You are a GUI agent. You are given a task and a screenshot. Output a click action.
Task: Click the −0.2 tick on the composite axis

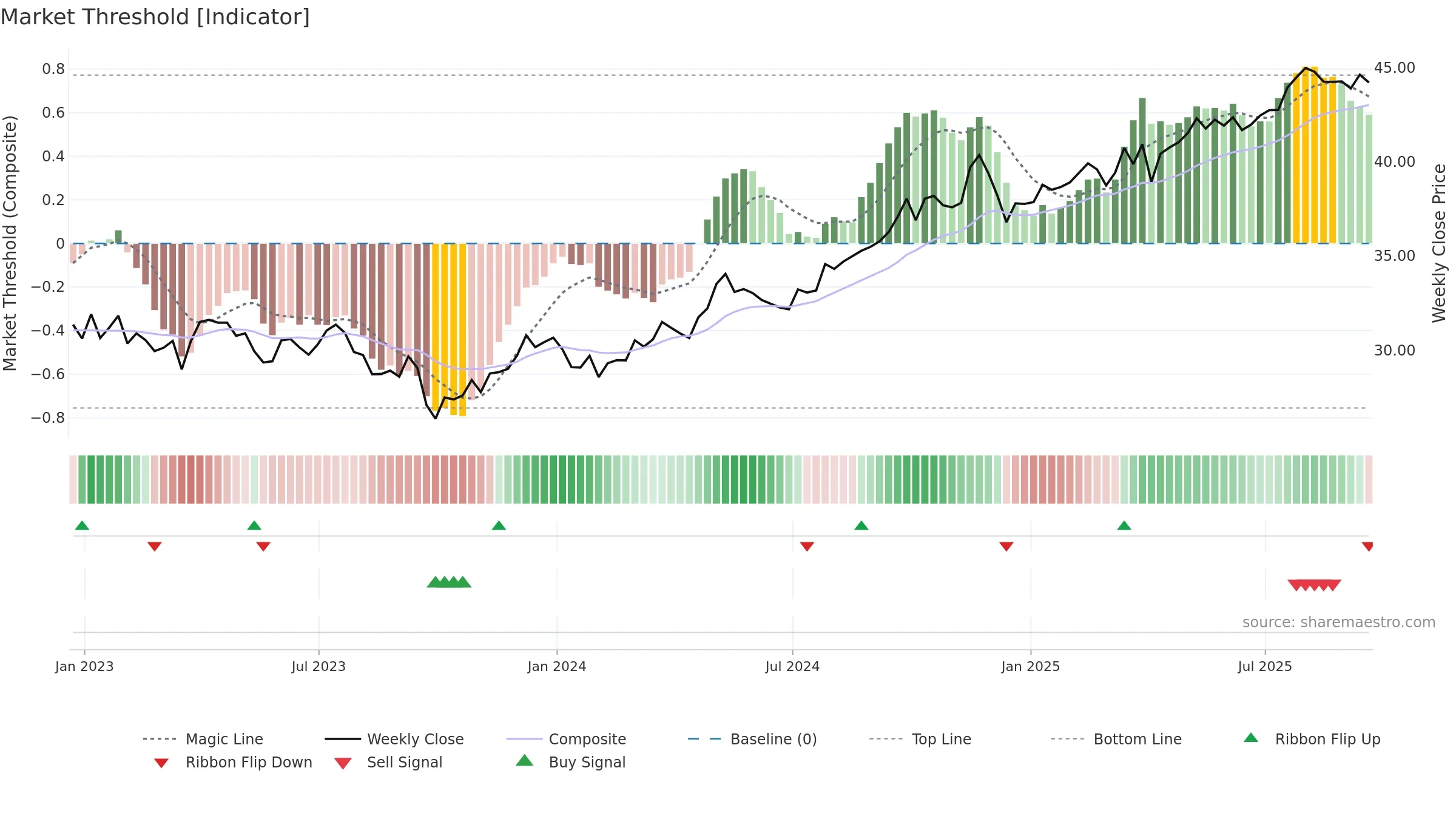click(x=48, y=287)
